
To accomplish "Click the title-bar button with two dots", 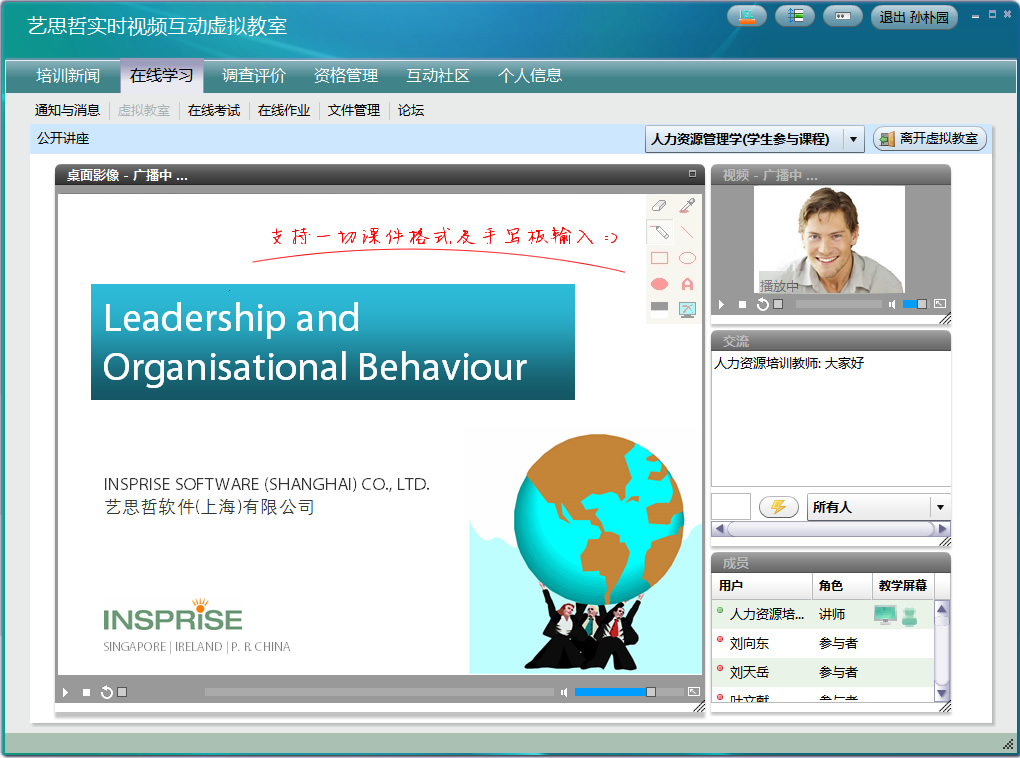I will [x=842, y=16].
